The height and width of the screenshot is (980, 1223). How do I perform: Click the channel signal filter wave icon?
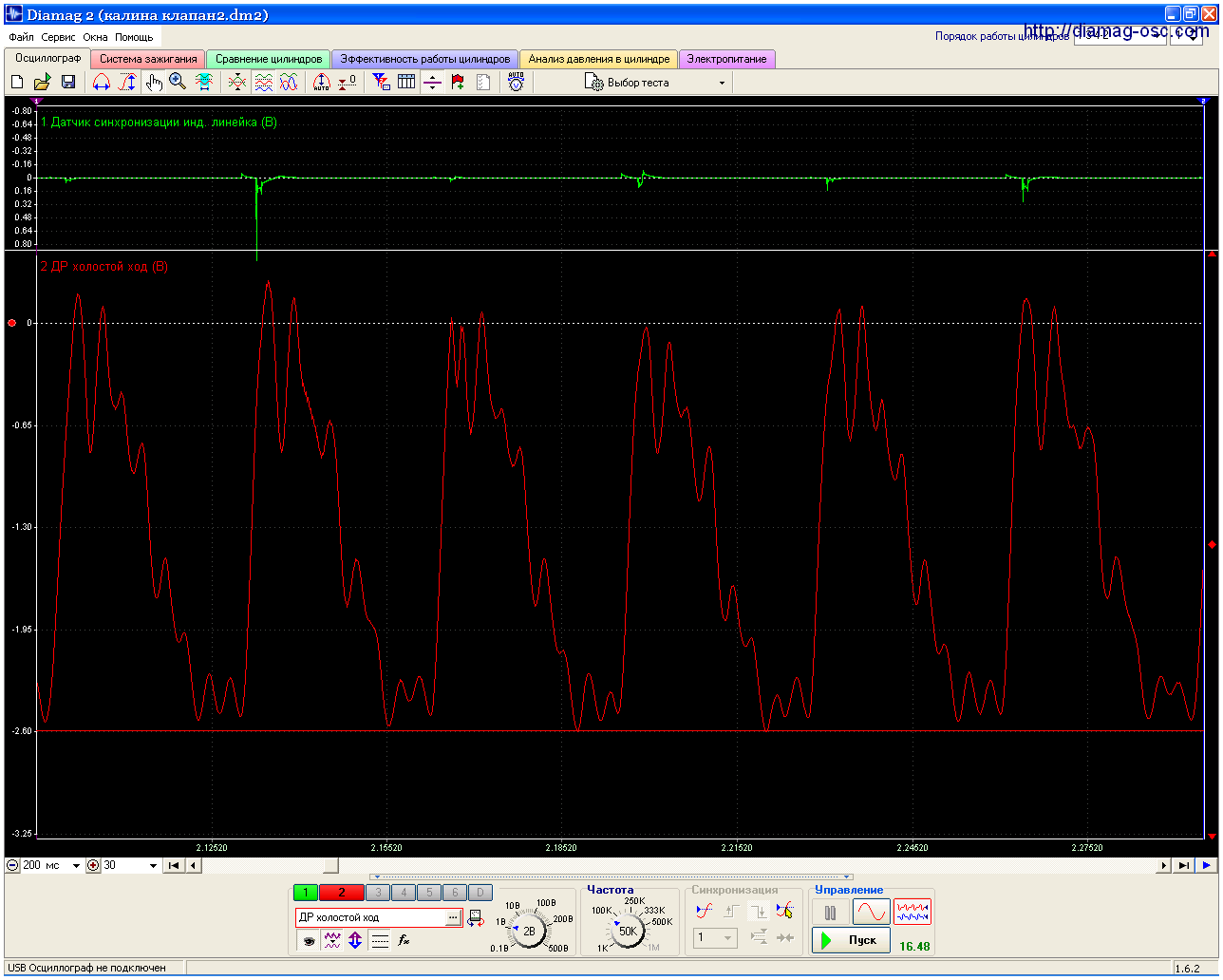tap(331, 940)
